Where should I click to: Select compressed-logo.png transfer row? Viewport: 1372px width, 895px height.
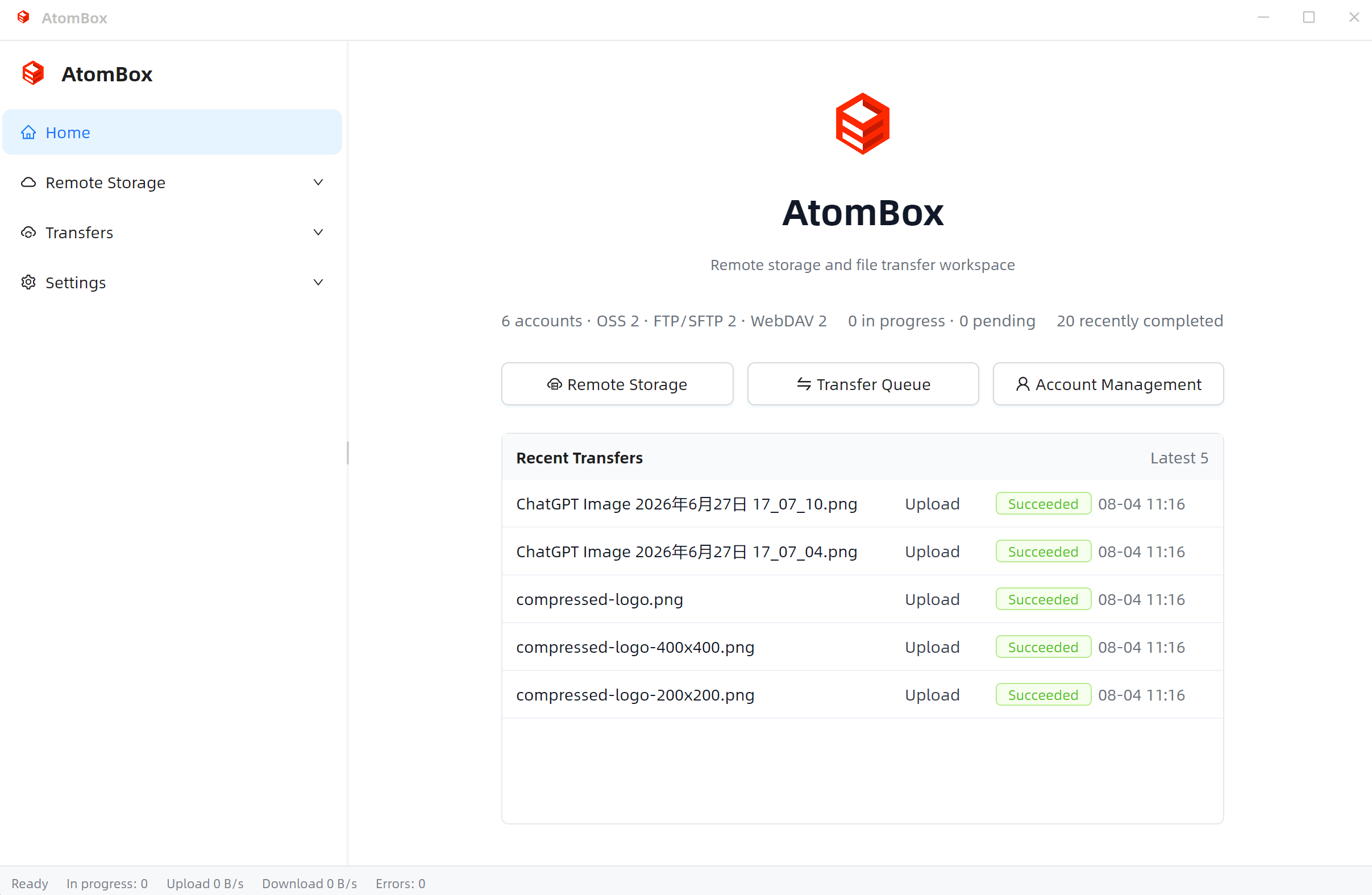click(862, 599)
